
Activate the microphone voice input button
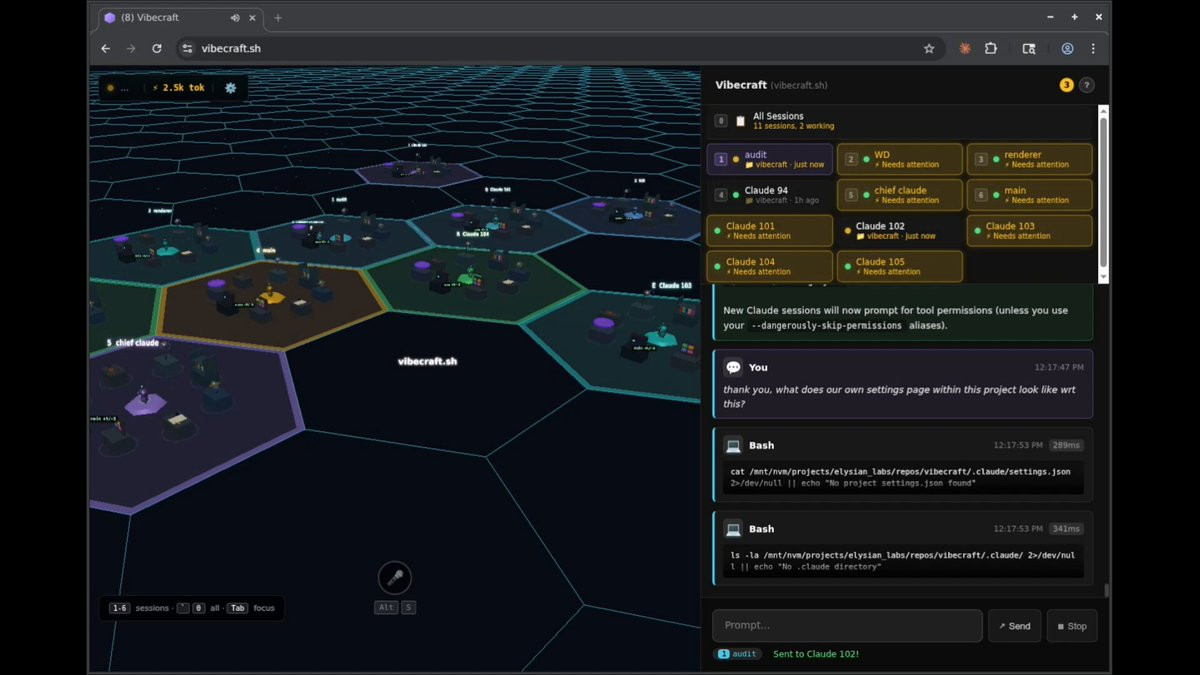pos(395,578)
